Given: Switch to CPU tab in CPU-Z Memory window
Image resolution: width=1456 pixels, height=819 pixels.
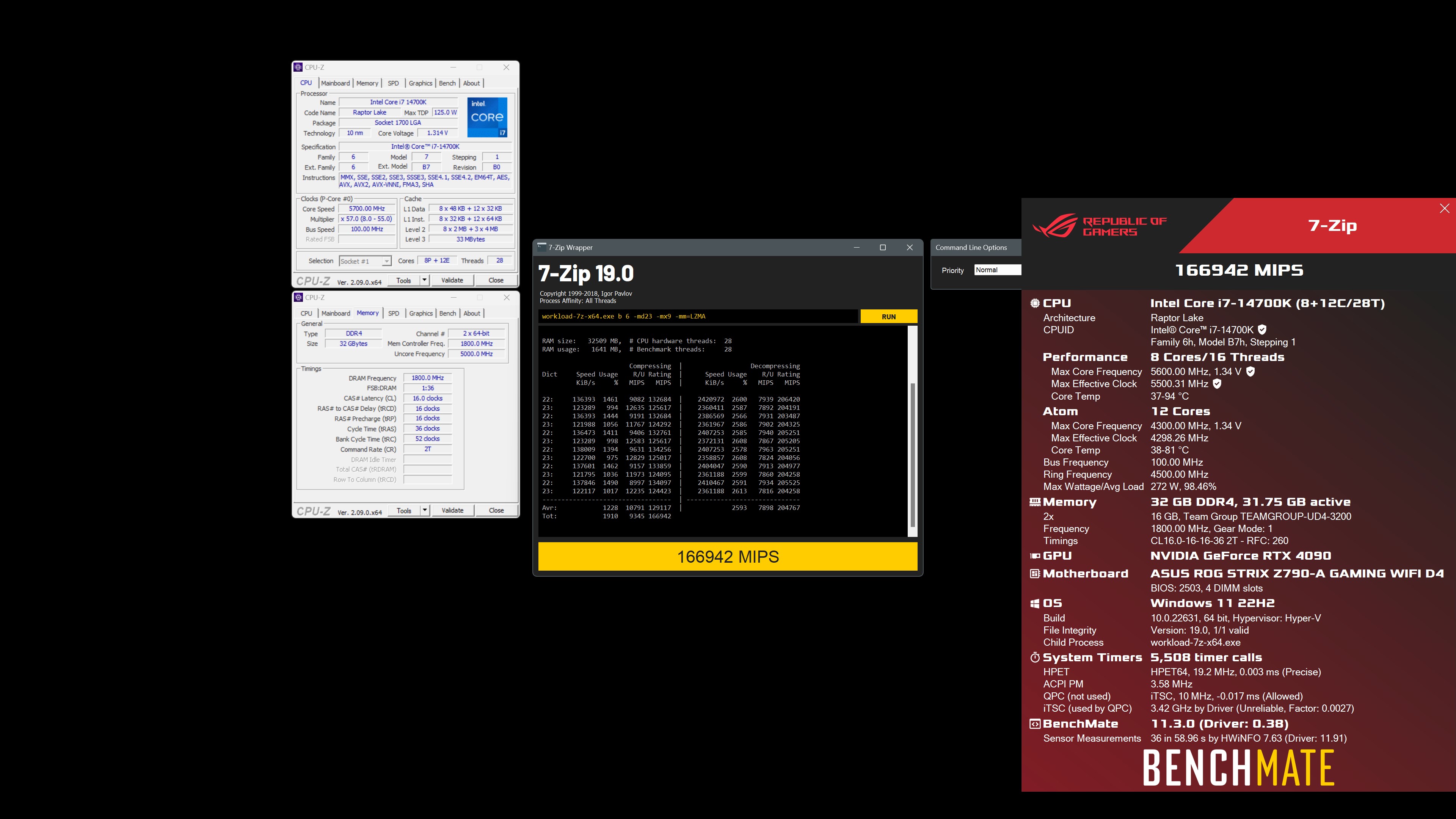Looking at the screenshot, I should click(306, 313).
